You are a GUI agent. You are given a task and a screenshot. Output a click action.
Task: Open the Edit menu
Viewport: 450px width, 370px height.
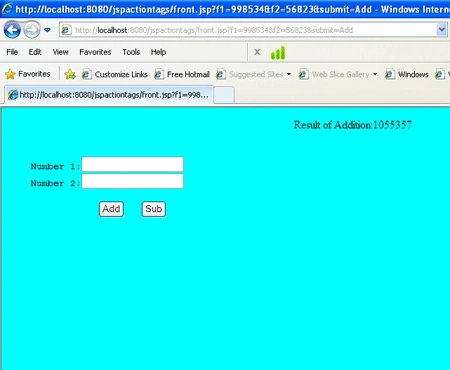(35, 52)
